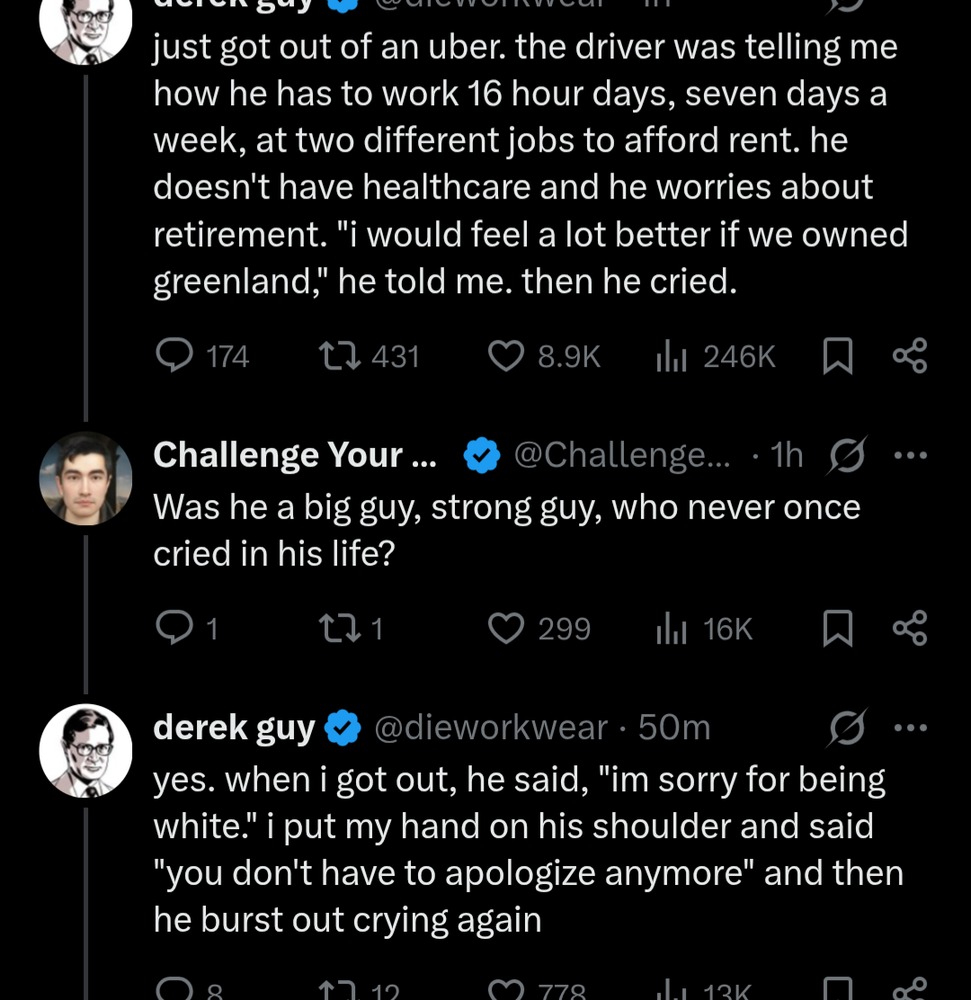Open the @dieworkwear profile handle

490,728
